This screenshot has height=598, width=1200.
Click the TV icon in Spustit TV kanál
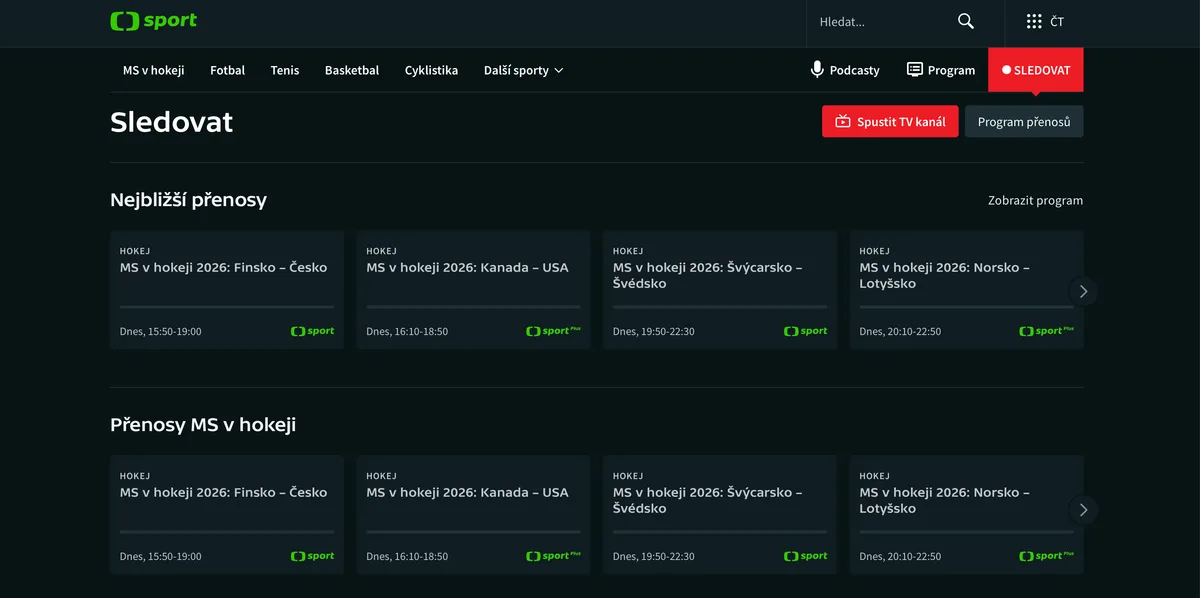[x=843, y=122]
